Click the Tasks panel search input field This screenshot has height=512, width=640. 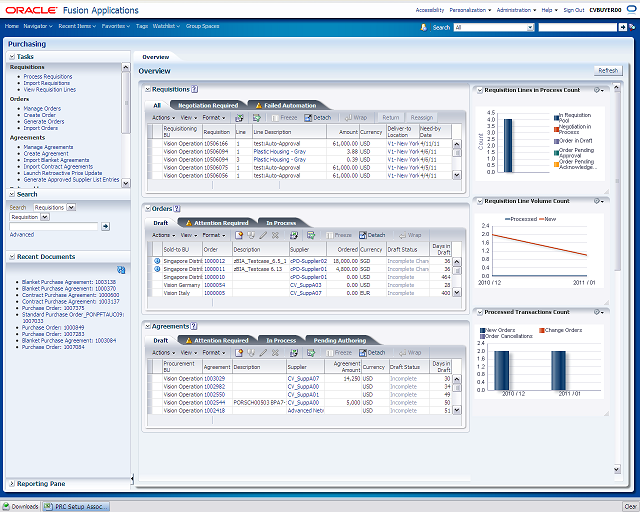click(x=53, y=226)
